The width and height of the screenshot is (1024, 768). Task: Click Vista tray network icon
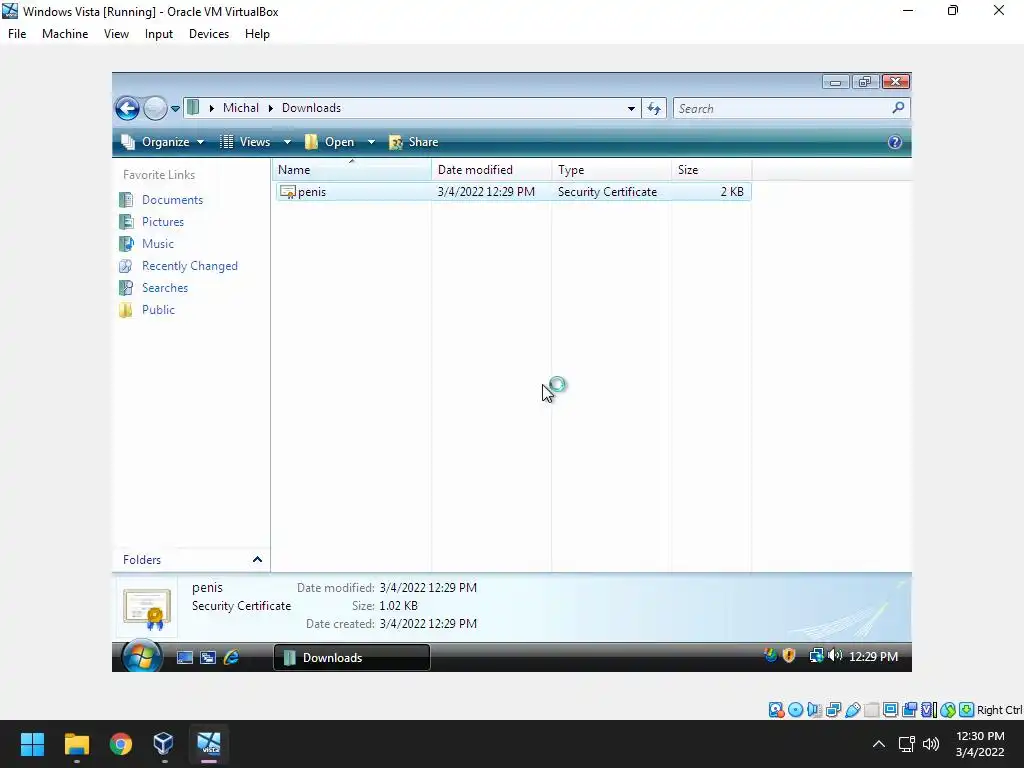tap(816, 656)
